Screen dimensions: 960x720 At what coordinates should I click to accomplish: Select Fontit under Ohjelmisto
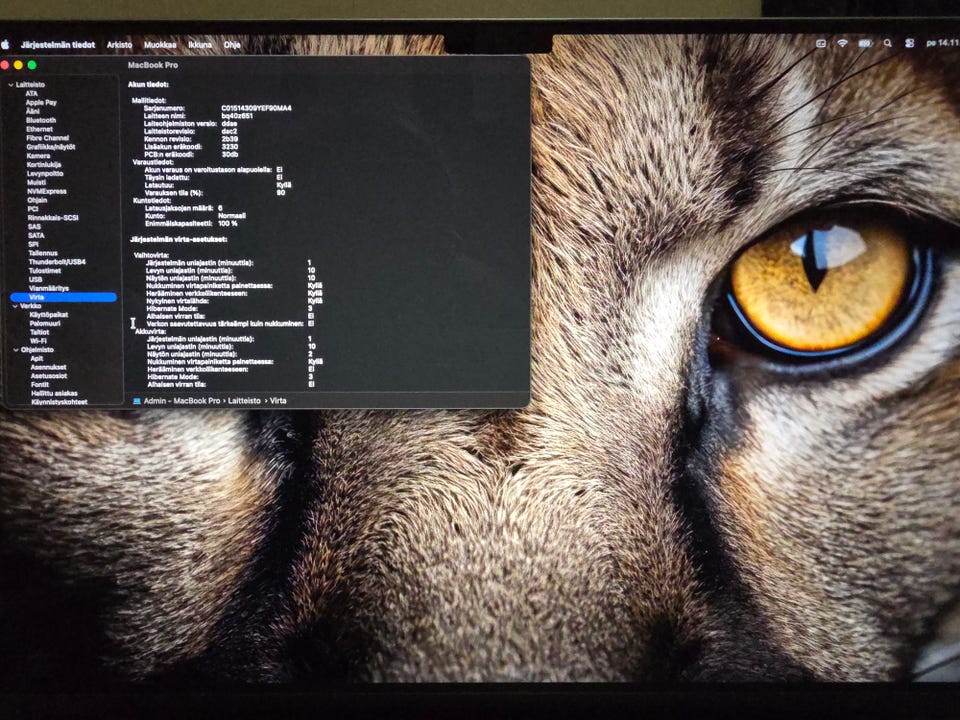[39, 385]
